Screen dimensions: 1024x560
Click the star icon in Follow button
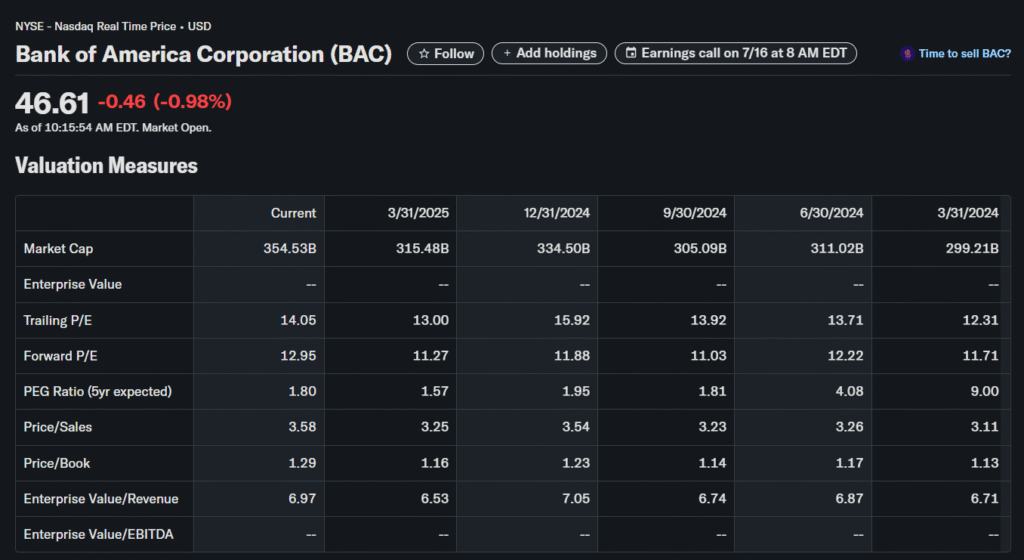424,54
